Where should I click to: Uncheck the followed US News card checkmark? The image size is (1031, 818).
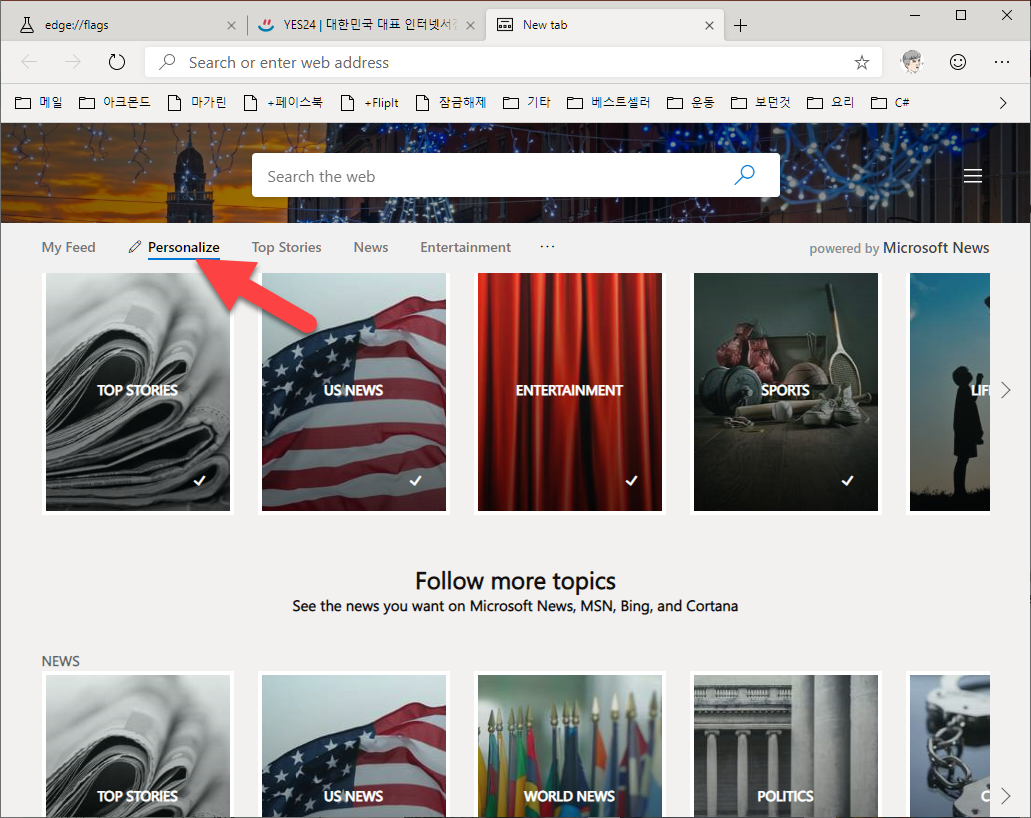pyautogui.click(x=416, y=481)
